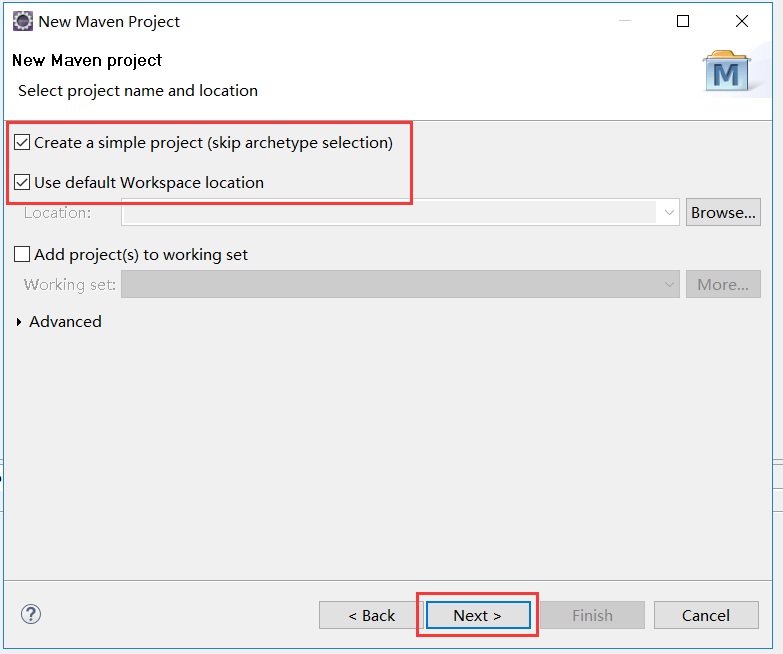Minimize the New Maven Project window
The height and width of the screenshot is (654, 783).
pos(624,21)
